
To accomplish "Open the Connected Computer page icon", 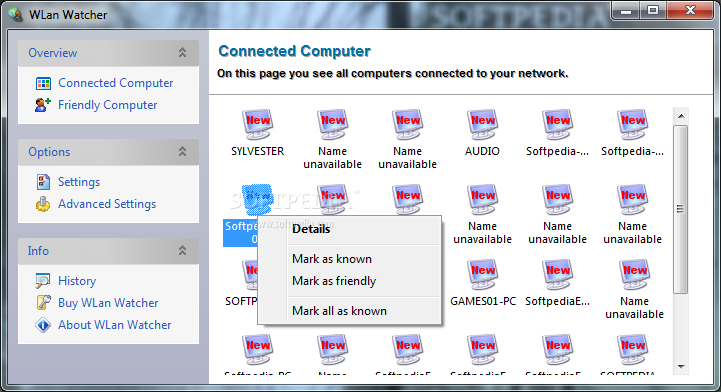I will (43, 83).
